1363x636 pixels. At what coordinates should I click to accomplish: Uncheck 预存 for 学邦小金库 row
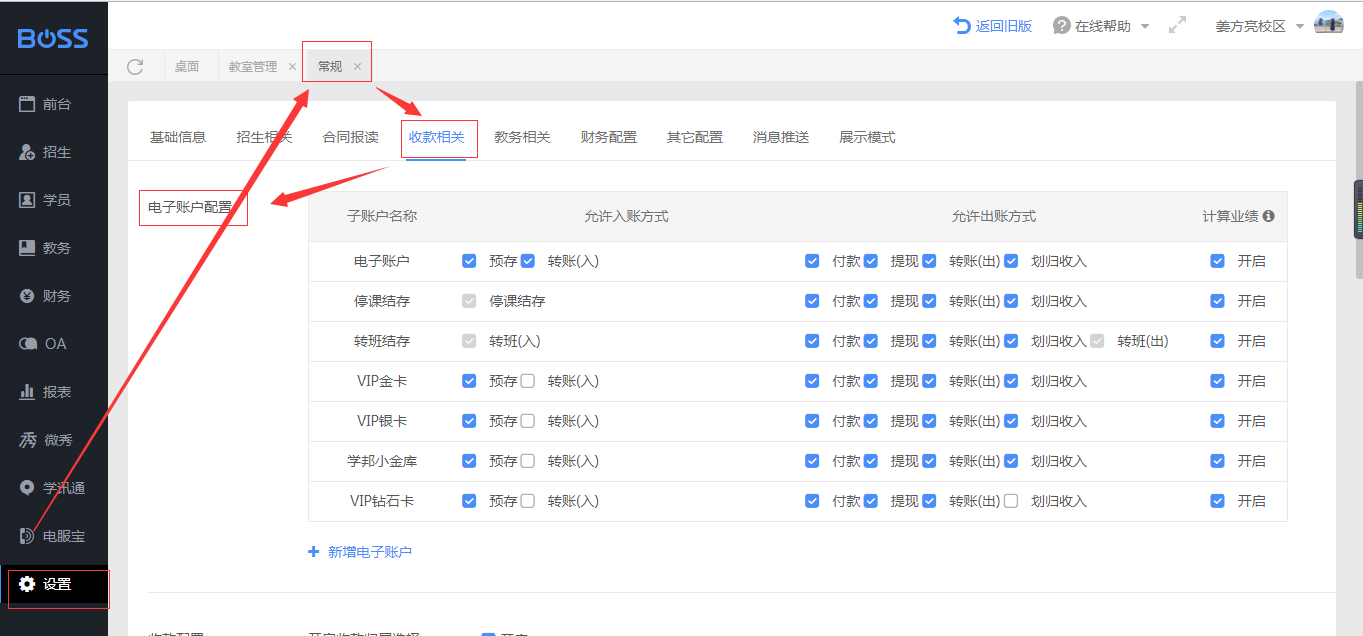coord(469,461)
